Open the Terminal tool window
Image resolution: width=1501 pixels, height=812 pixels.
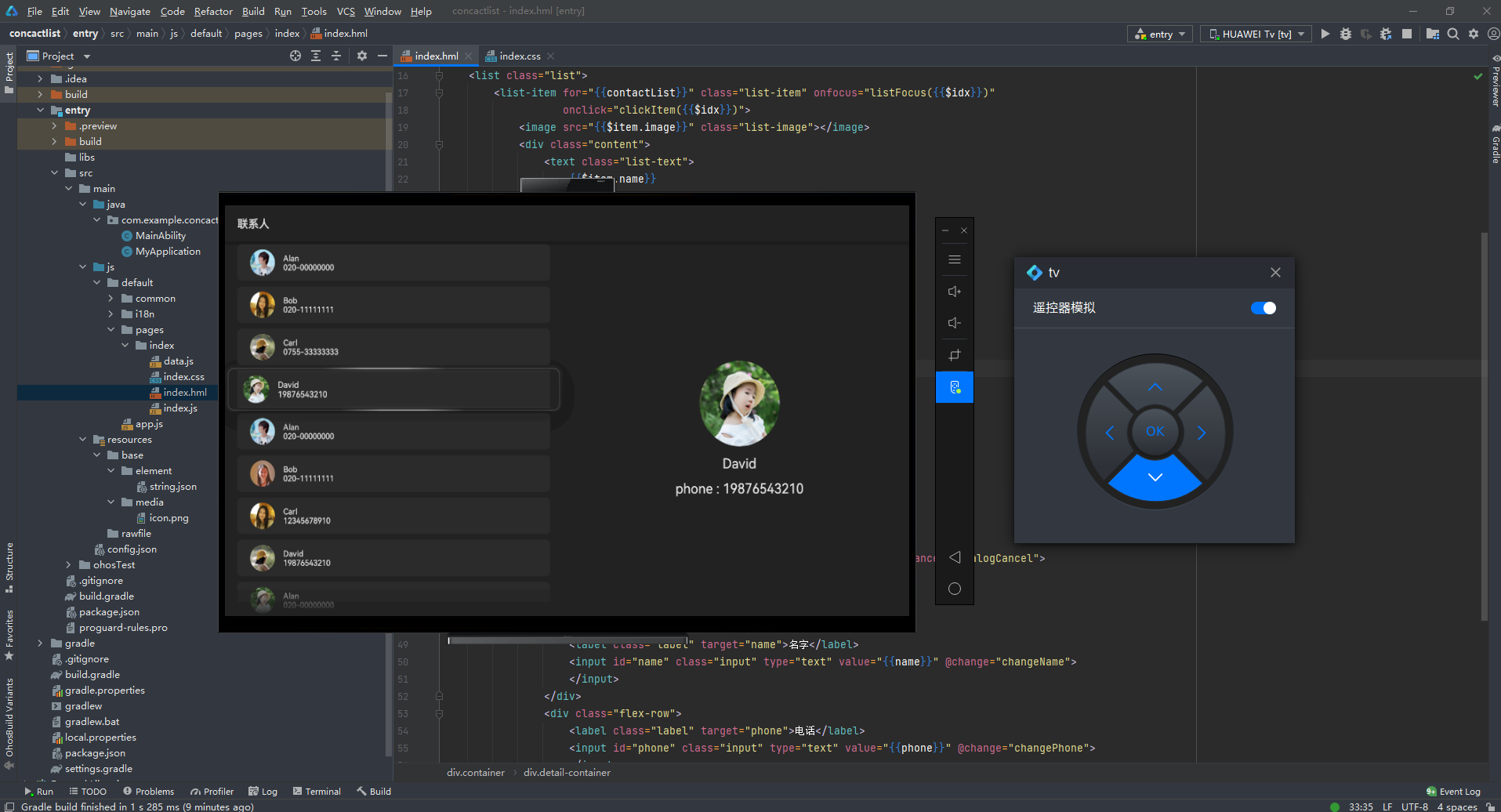(x=317, y=792)
